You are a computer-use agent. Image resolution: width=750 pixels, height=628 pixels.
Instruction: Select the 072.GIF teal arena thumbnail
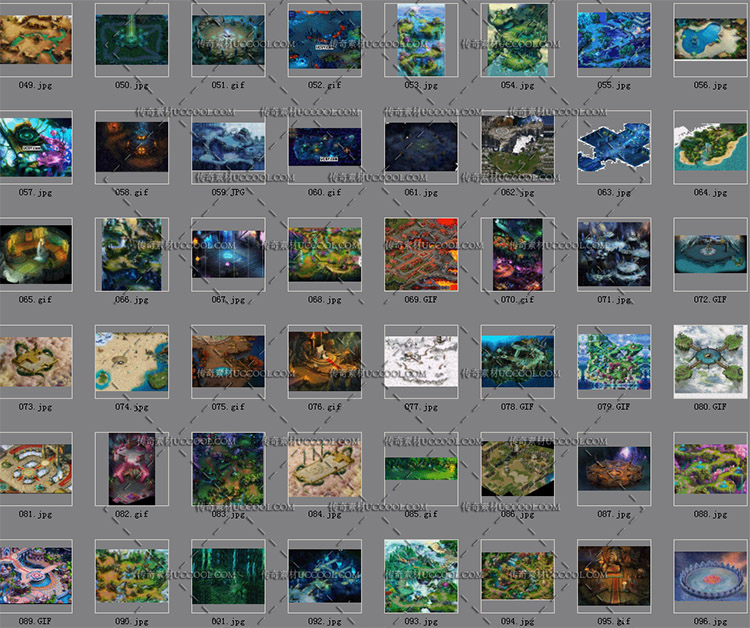[x=710, y=254]
